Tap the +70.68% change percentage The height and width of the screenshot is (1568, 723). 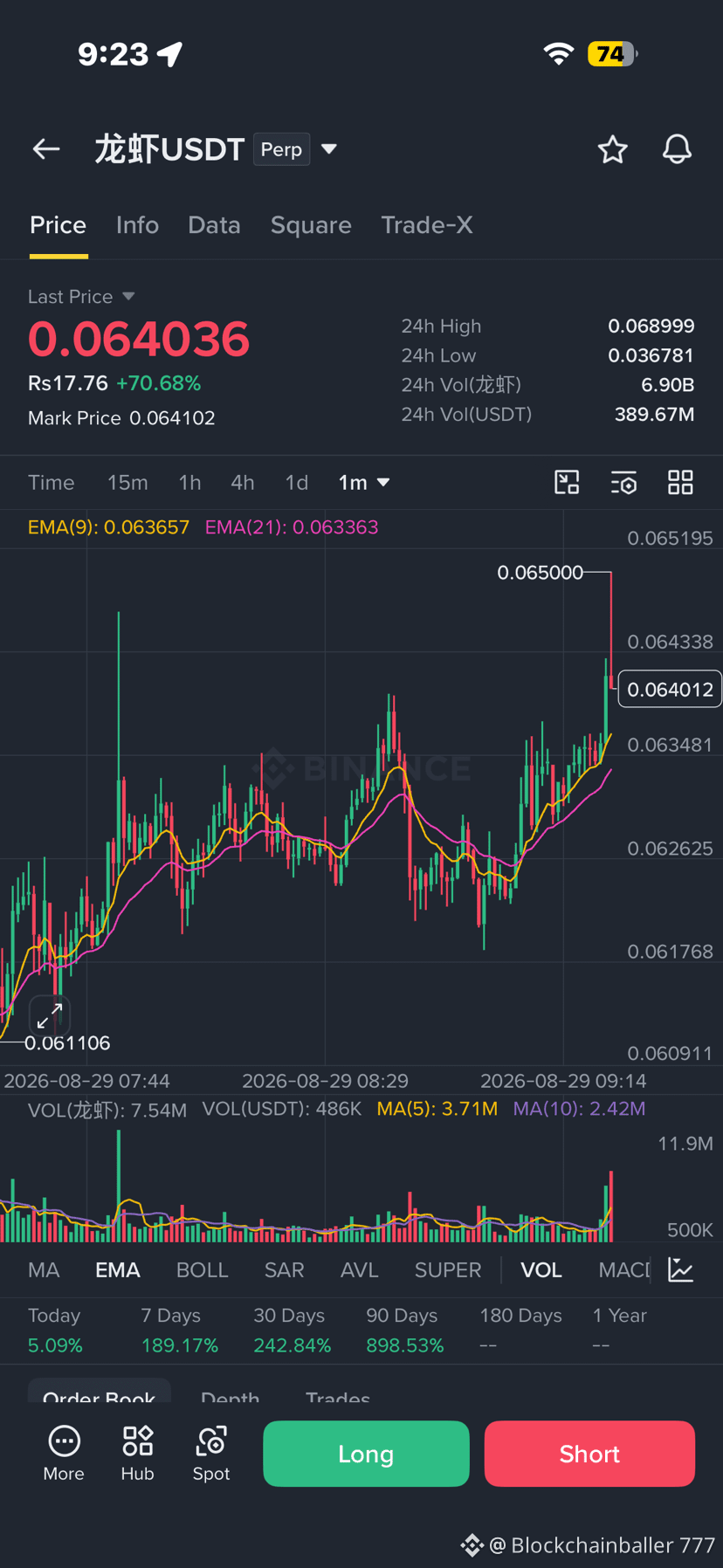tap(159, 383)
